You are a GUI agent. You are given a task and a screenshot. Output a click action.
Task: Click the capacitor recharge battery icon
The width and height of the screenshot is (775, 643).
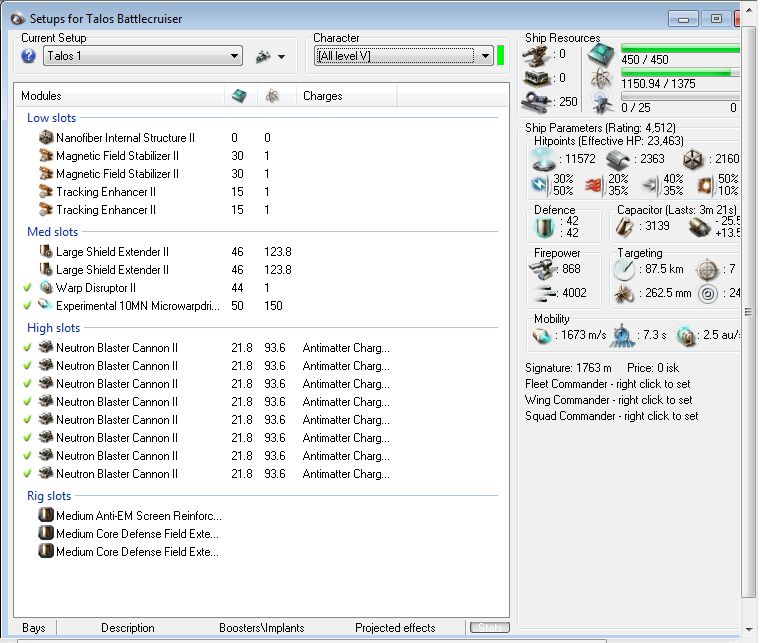click(x=699, y=227)
